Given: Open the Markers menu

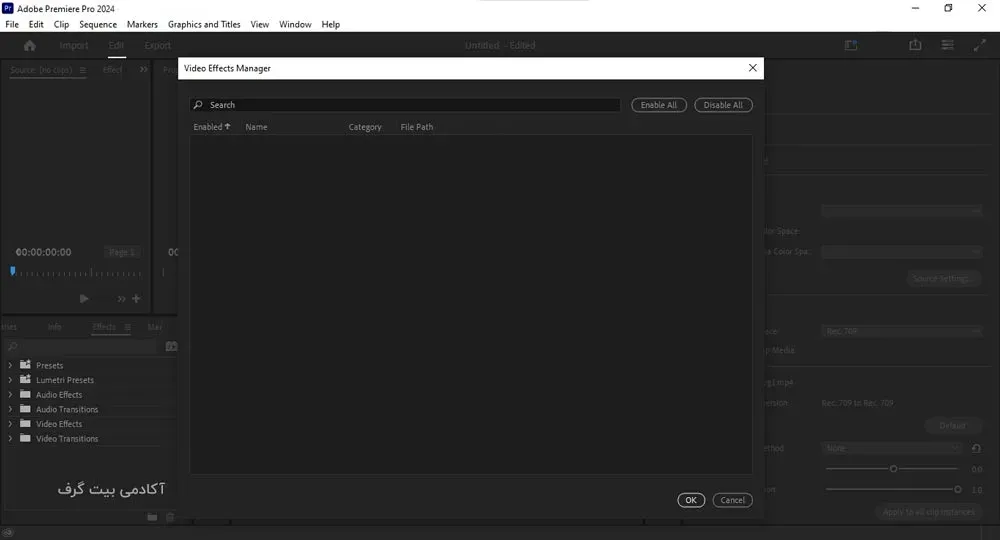Looking at the screenshot, I should tap(142, 24).
